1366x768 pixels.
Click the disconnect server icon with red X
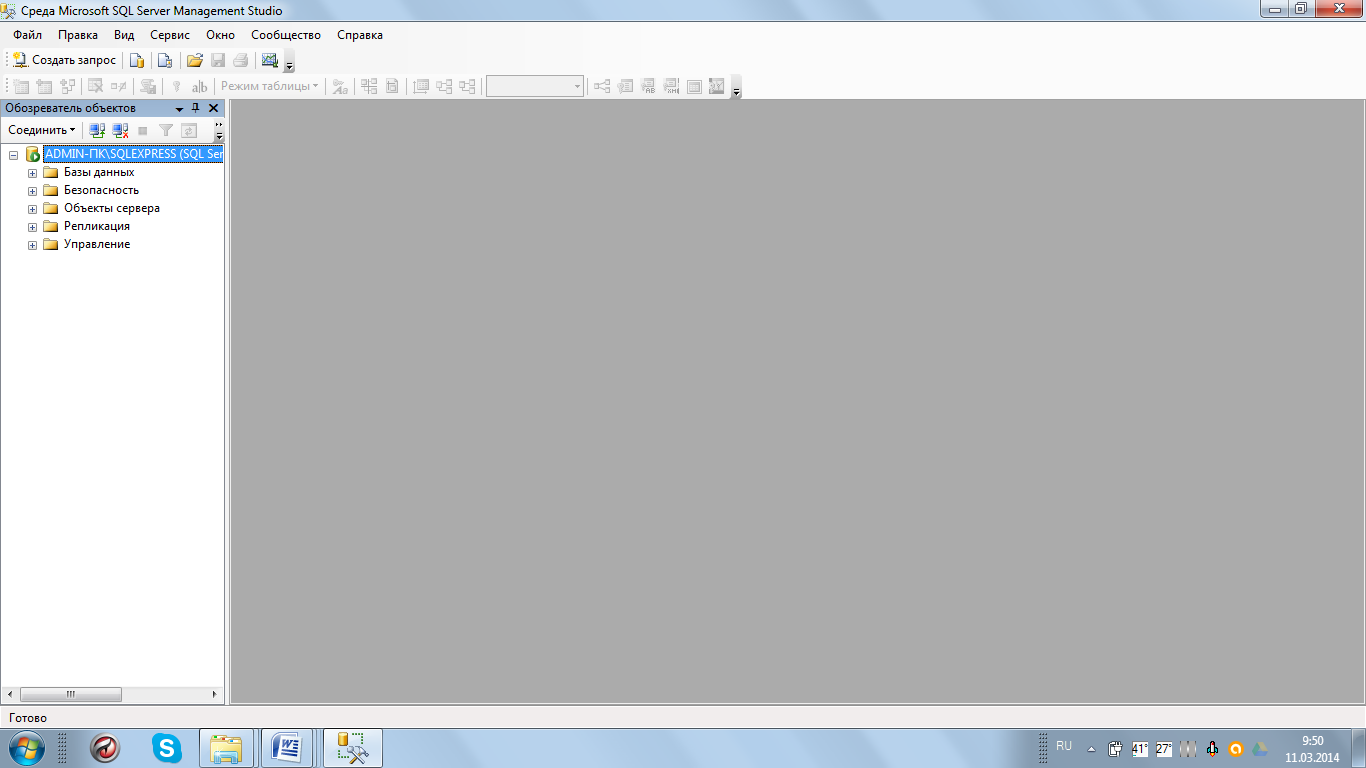coord(120,130)
